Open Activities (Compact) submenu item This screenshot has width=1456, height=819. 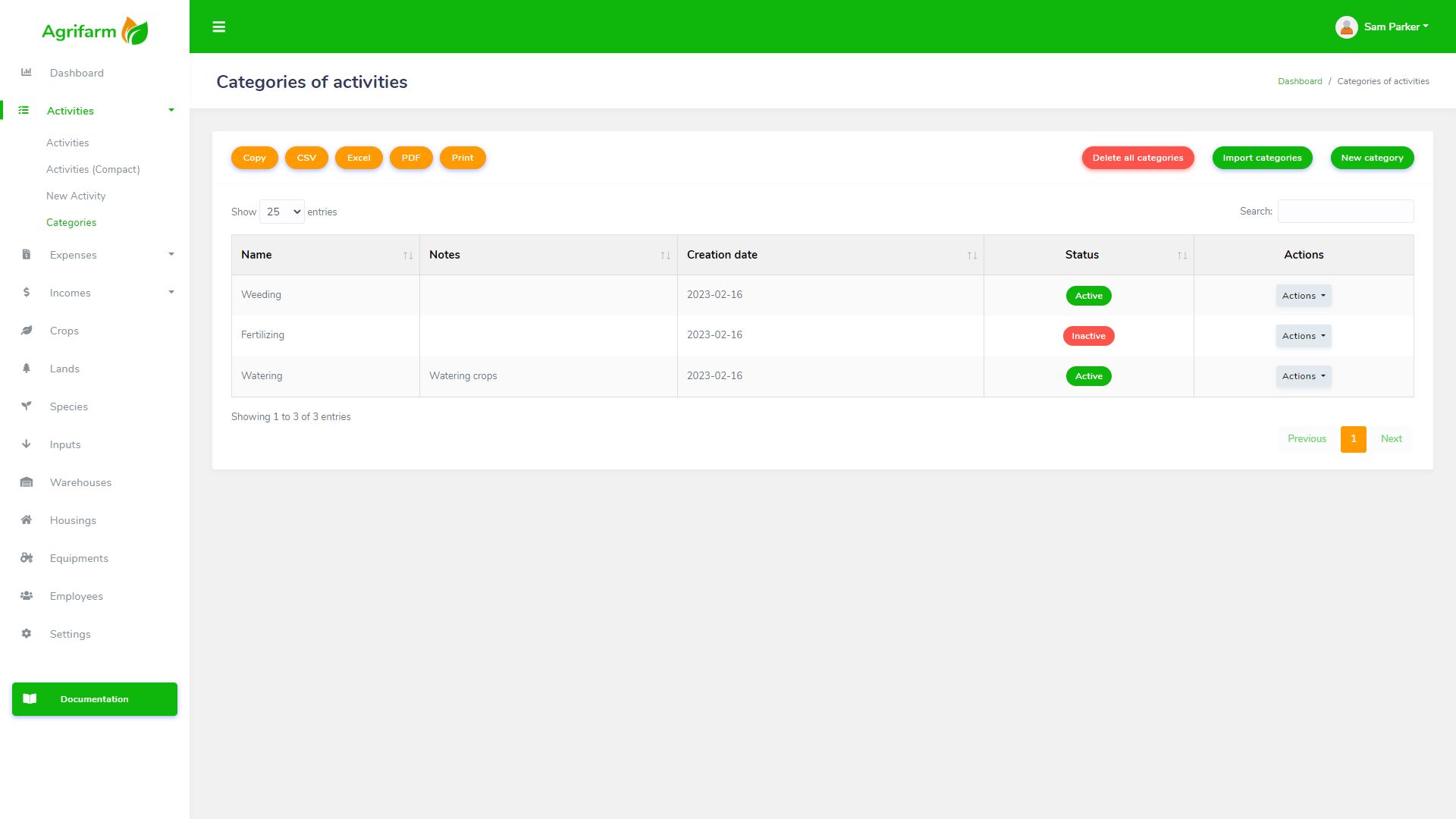[93, 169]
